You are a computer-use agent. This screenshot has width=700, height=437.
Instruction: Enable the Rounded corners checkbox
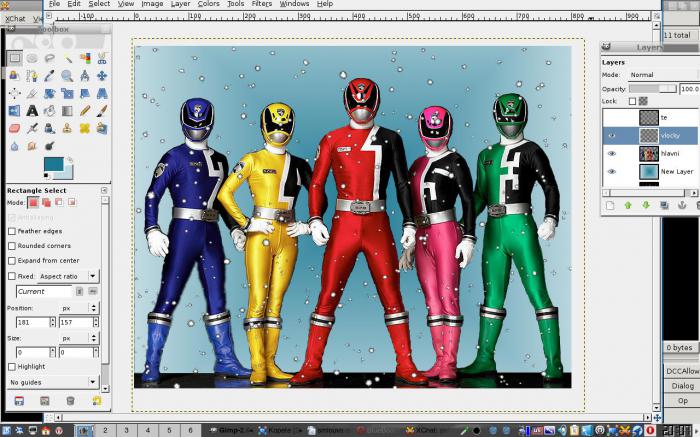click(12, 246)
